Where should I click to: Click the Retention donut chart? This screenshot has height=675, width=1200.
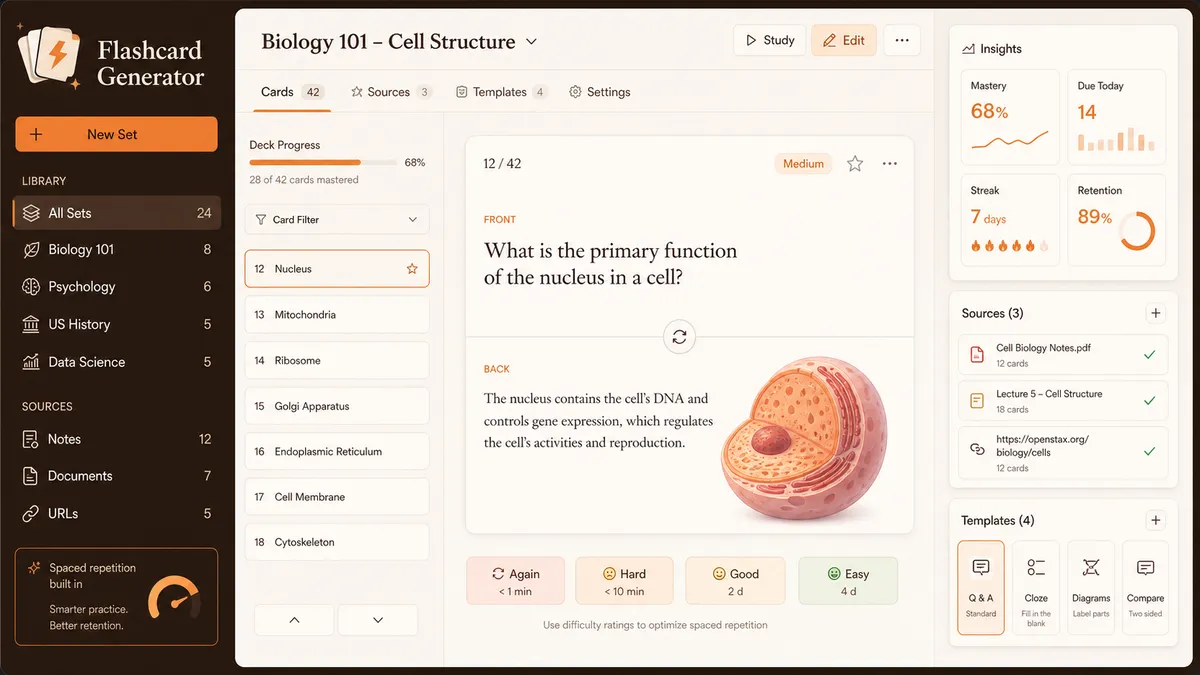[1137, 232]
